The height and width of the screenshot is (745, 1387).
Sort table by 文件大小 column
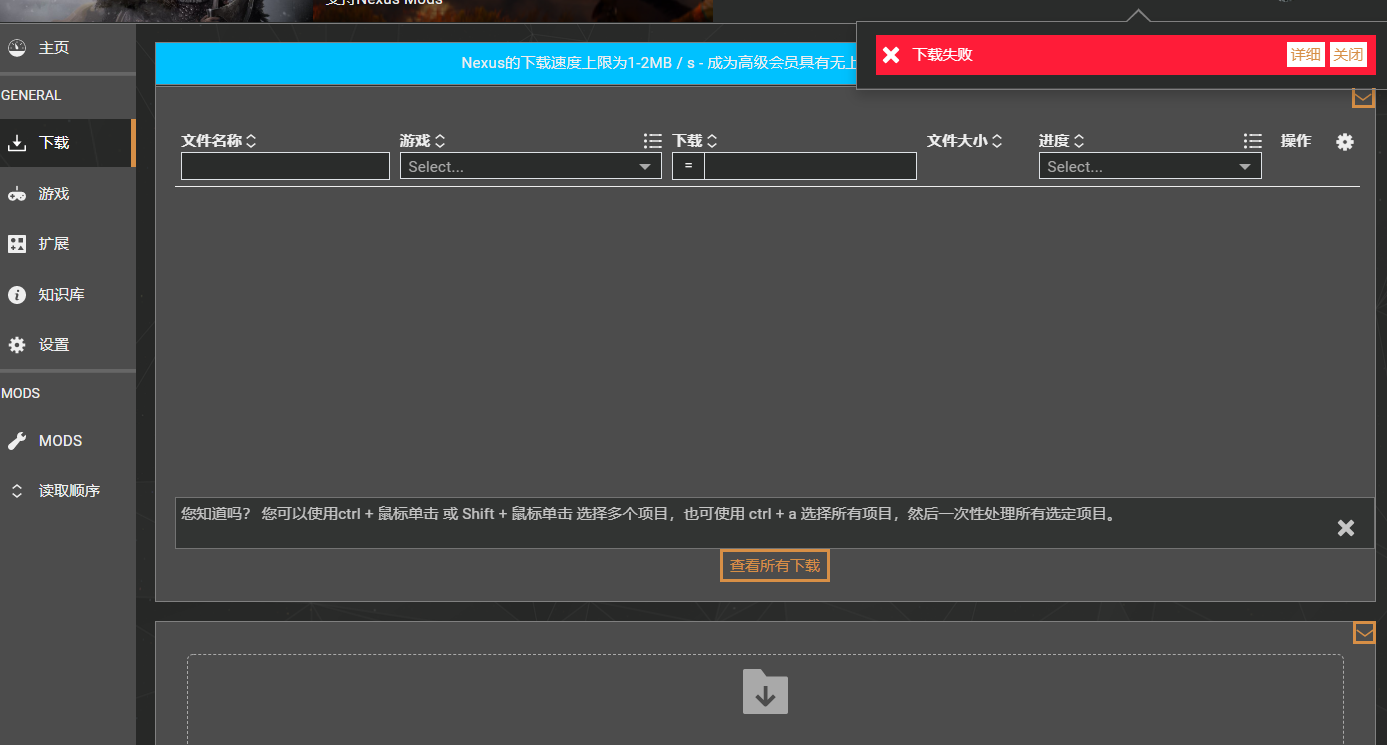tap(964, 141)
